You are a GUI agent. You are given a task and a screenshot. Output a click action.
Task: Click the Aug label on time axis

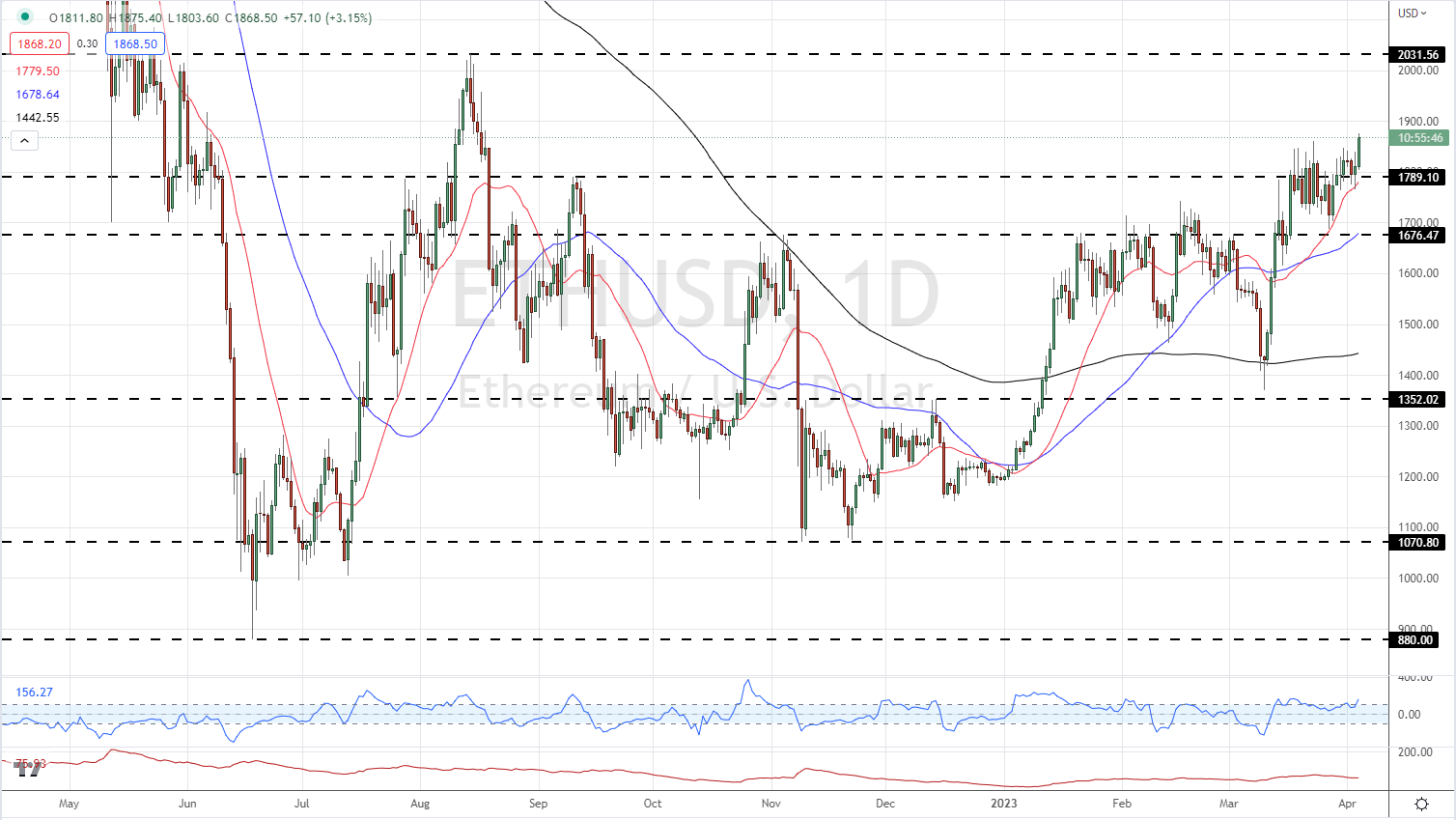(420, 803)
